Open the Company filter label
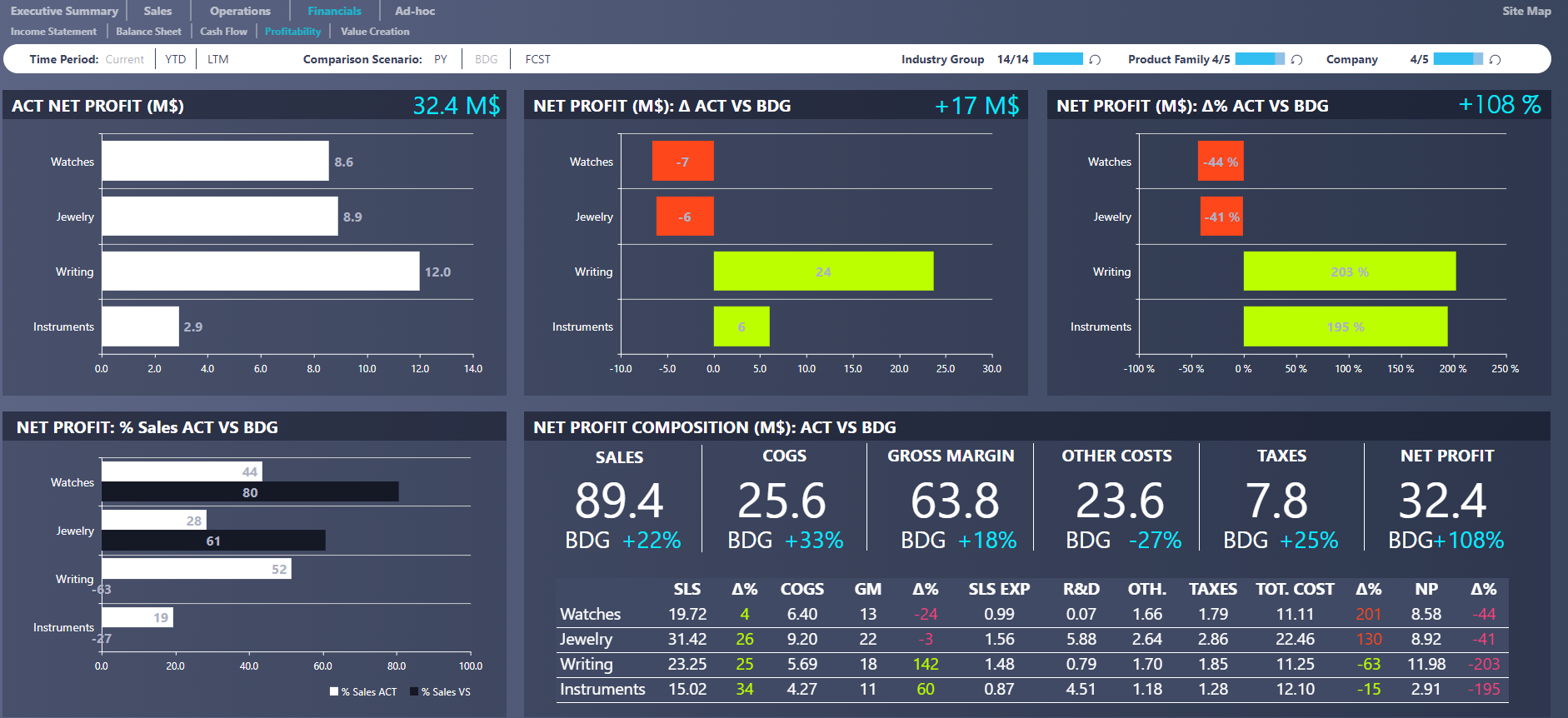 tap(1351, 59)
